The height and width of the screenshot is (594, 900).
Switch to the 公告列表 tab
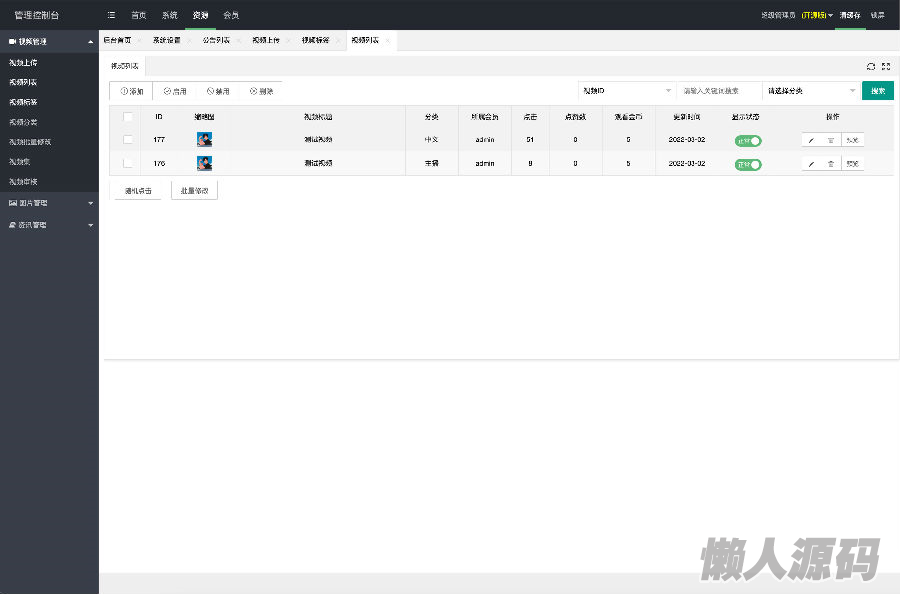click(215, 40)
